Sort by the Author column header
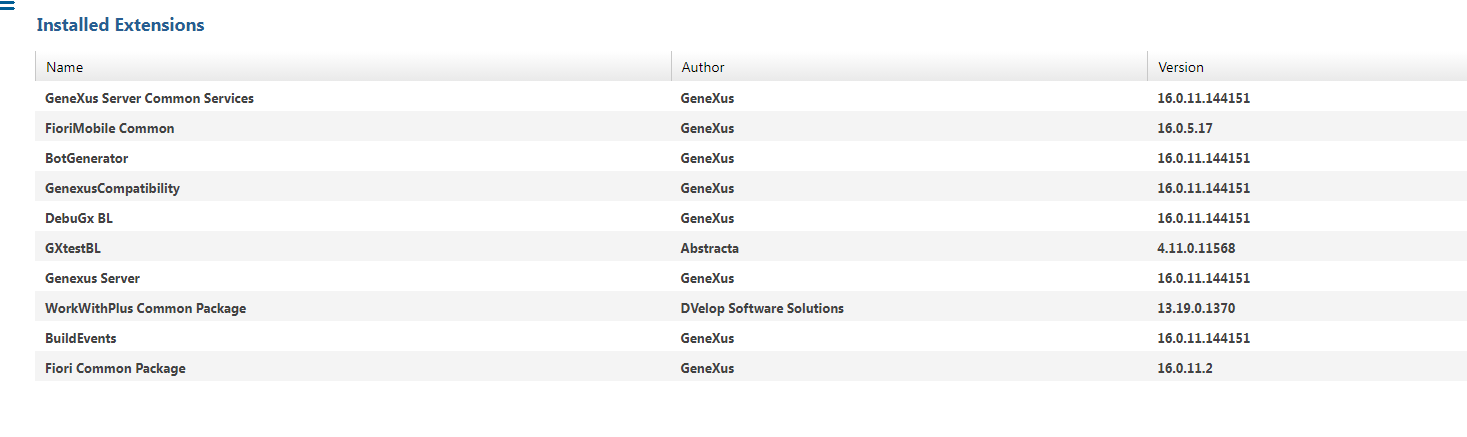 (x=703, y=67)
